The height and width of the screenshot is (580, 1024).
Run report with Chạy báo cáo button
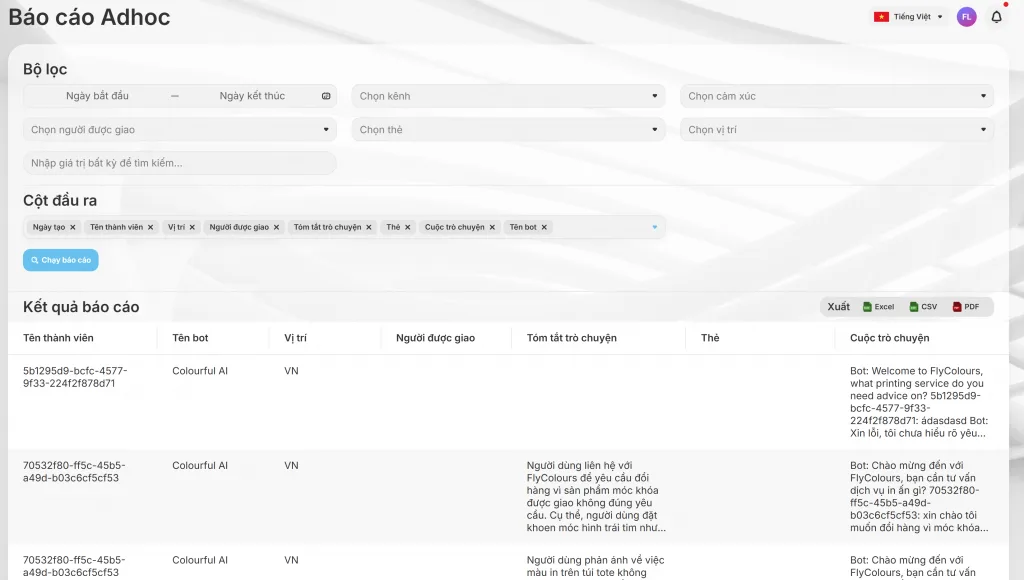[61, 260]
